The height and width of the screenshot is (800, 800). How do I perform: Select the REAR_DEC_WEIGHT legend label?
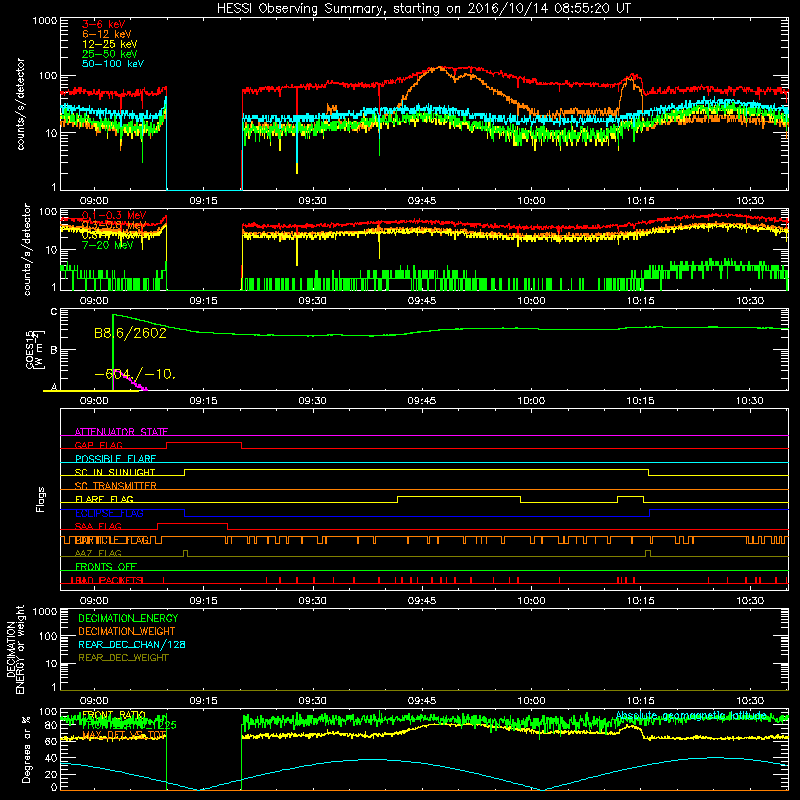pyautogui.click(x=123, y=658)
